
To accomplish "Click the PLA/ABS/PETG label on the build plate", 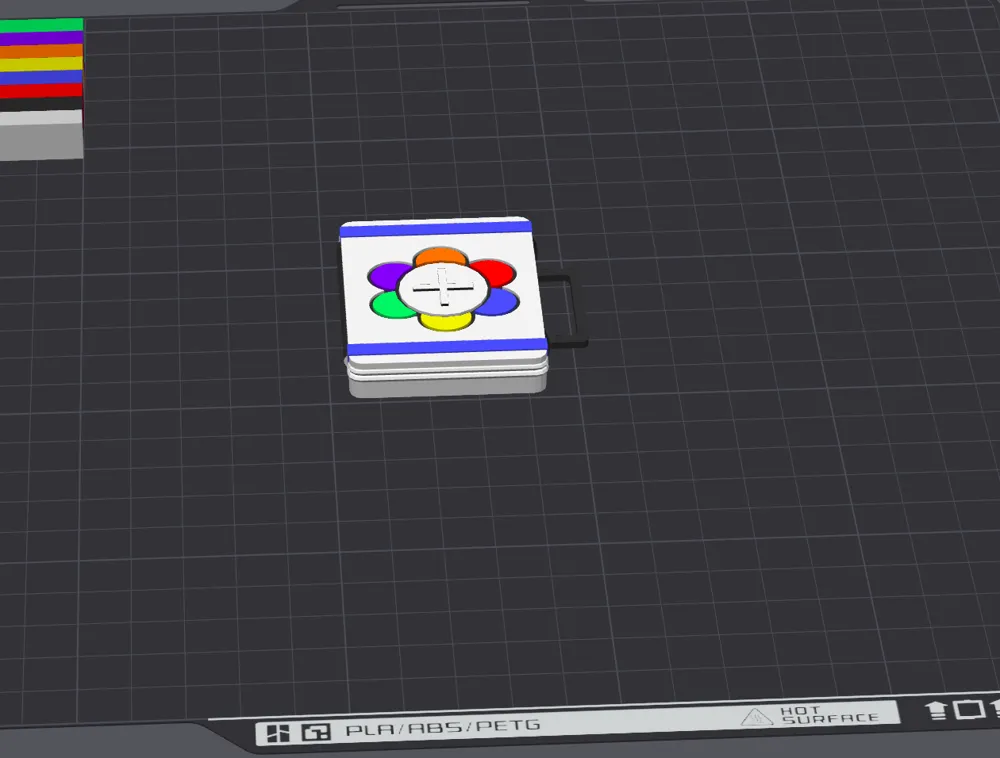I will [440, 725].
